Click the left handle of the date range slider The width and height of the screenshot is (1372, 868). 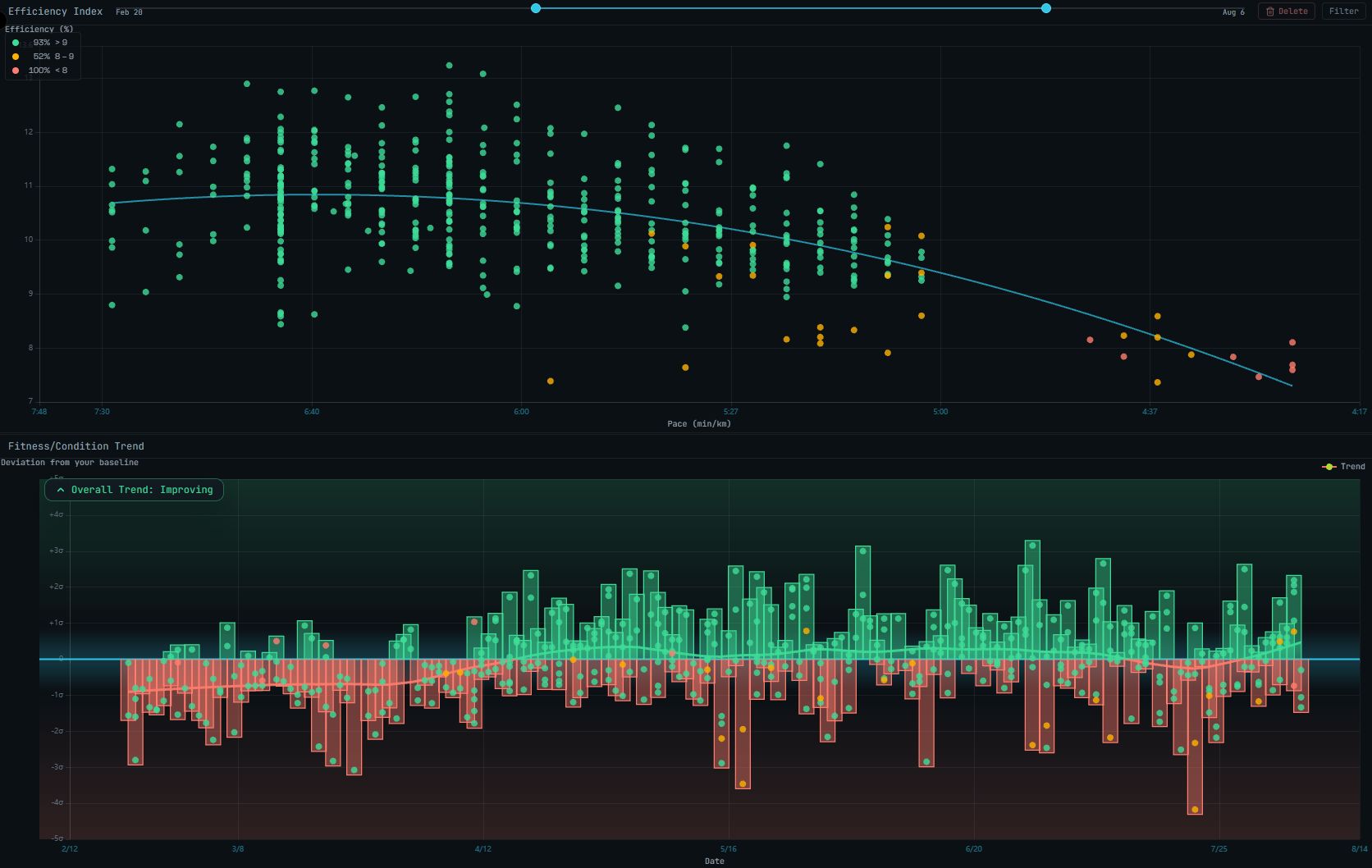click(536, 8)
